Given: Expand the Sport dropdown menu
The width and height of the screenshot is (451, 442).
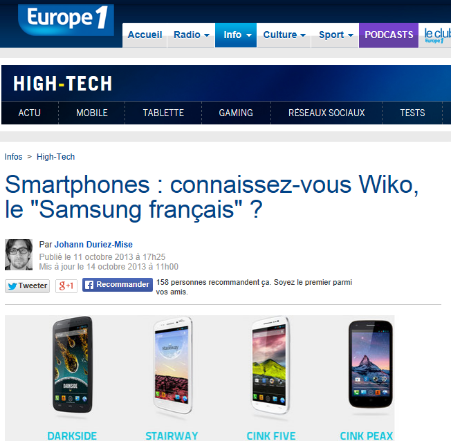Looking at the screenshot, I should [335, 35].
